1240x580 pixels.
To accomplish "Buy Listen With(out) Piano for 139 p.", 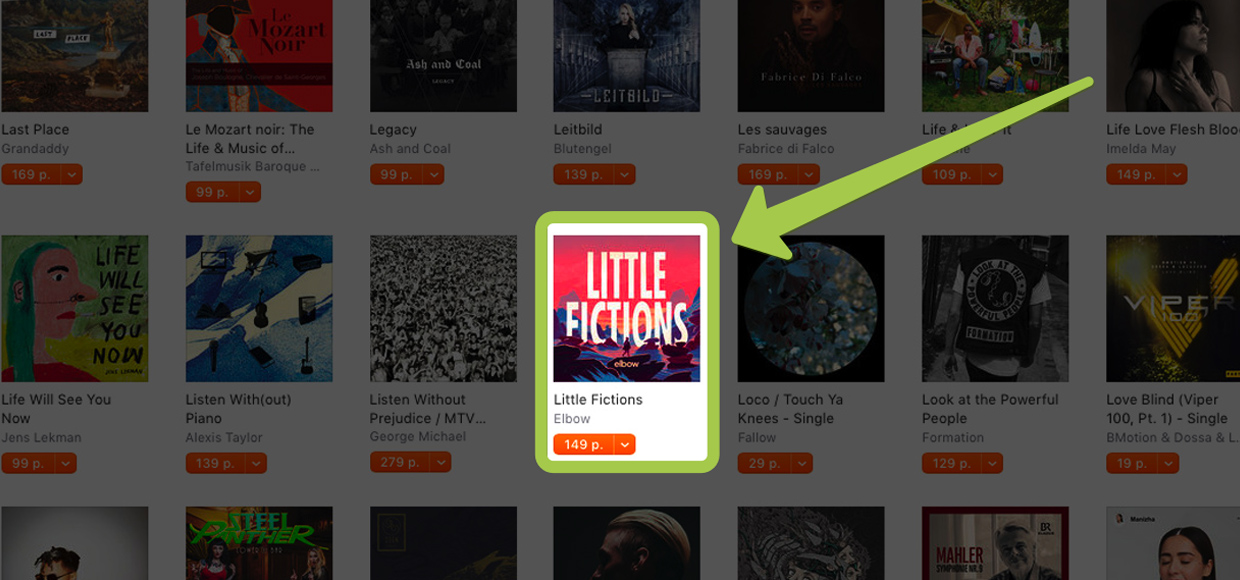I will coord(215,463).
